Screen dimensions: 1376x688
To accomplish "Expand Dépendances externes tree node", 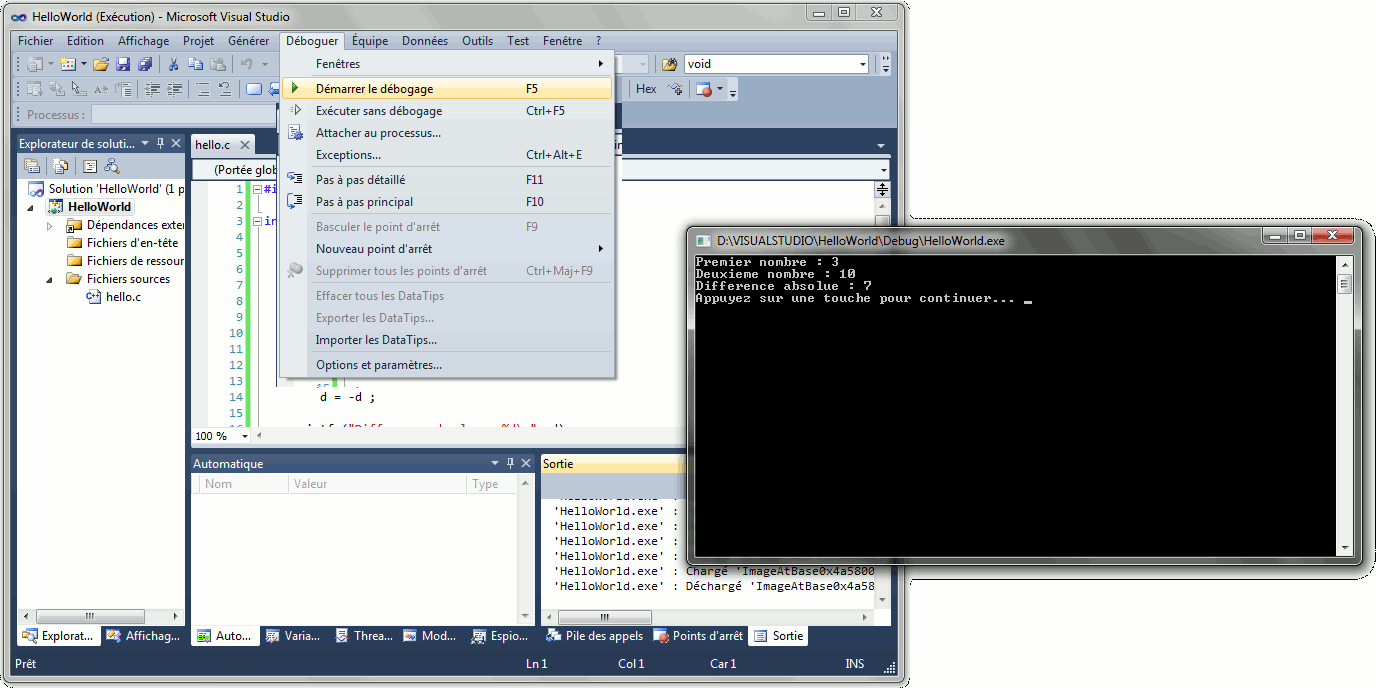I will (50, 225).
